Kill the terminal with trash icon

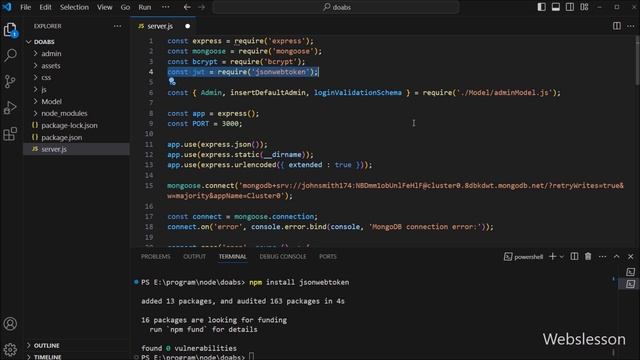[x=588, y=256]
